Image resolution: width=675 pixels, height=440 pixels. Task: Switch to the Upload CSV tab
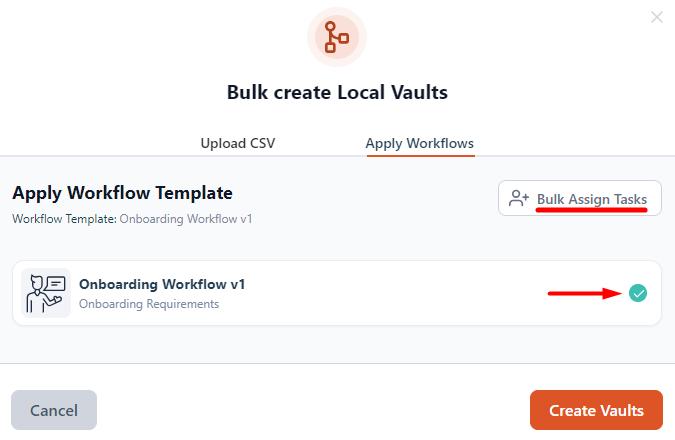(238, 143)
